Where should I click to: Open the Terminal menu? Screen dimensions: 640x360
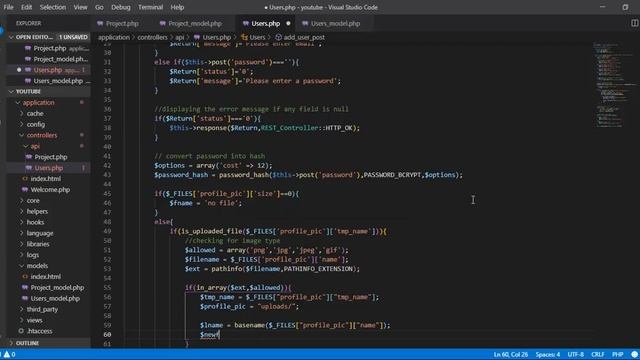pos(150,7)
